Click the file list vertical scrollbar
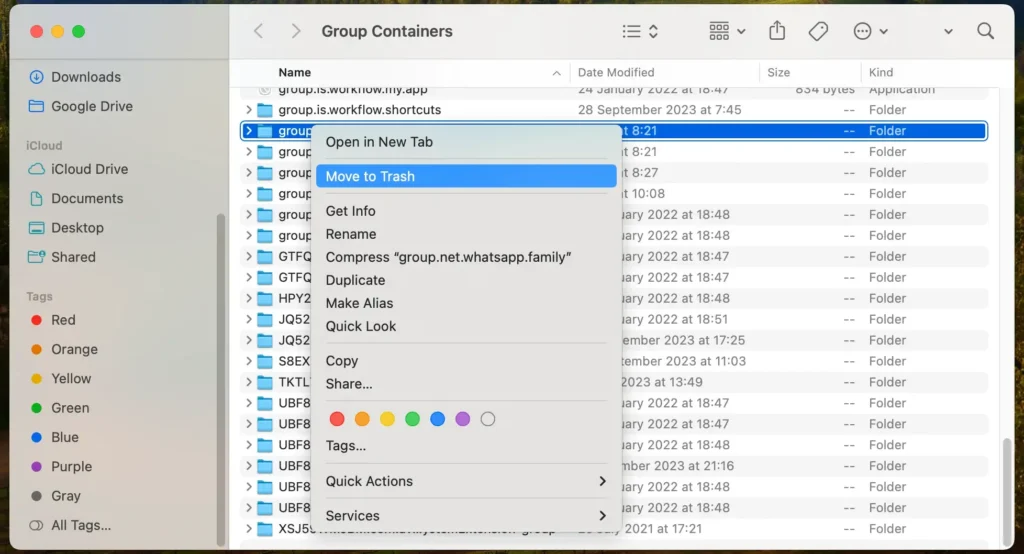The width and height of the screenshot is (1024, 554). click(x=1007, y=491)
